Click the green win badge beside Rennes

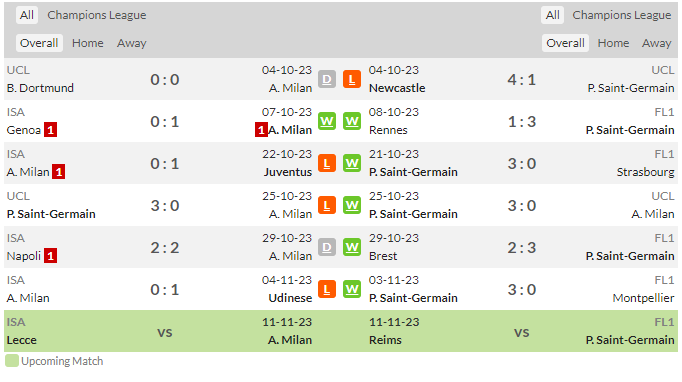pyautogui.click(x=352, y=121)
